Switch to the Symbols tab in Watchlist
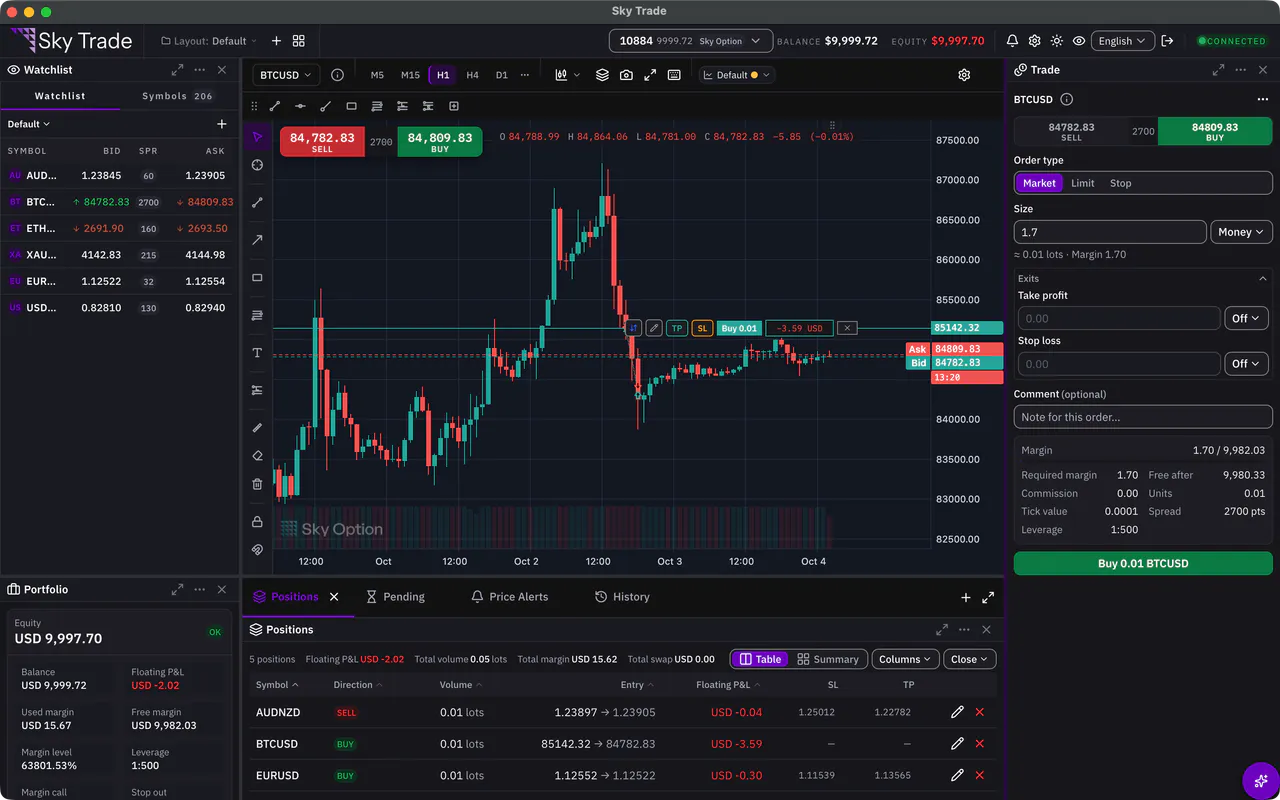Screen dimensions: 1280x800 [178, 96]
